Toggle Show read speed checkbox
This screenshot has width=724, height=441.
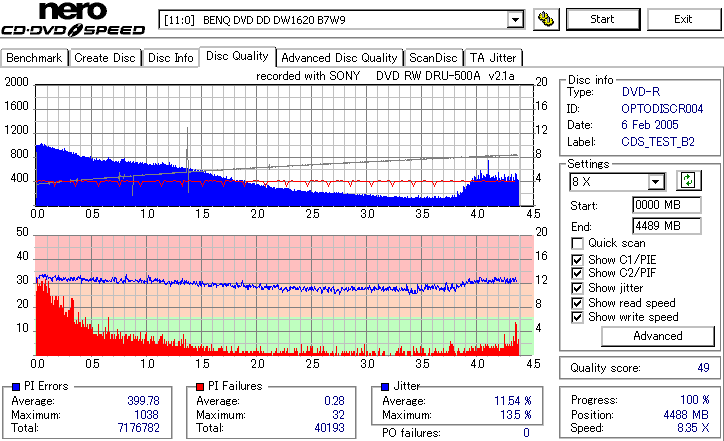pyautogui.click(x=577, y=303)
